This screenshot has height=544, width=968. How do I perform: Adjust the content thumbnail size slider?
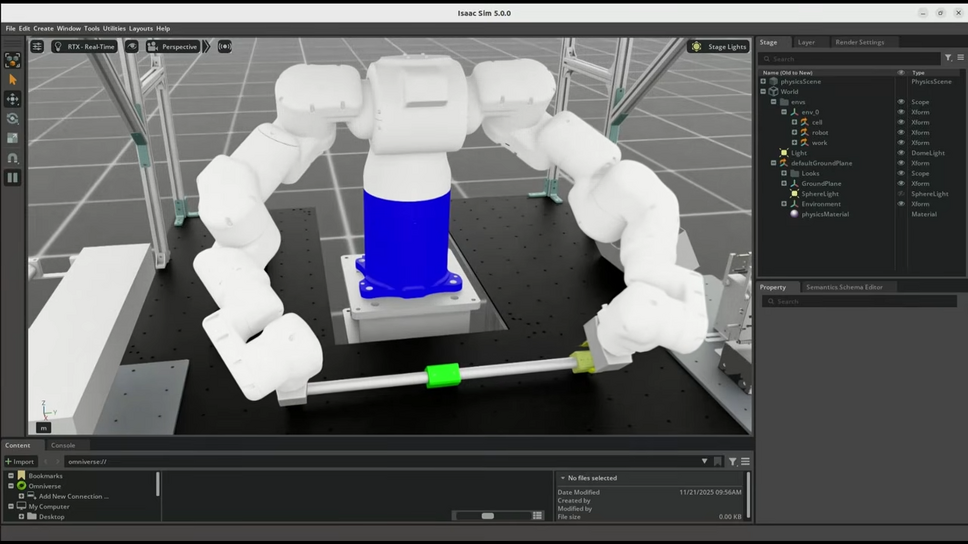pyautogui.click(x=487, y=516)
